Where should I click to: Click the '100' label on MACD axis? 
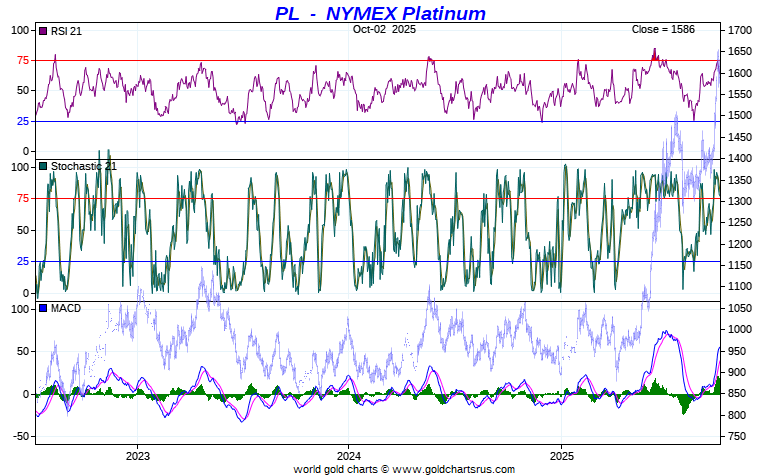(20, 309)
